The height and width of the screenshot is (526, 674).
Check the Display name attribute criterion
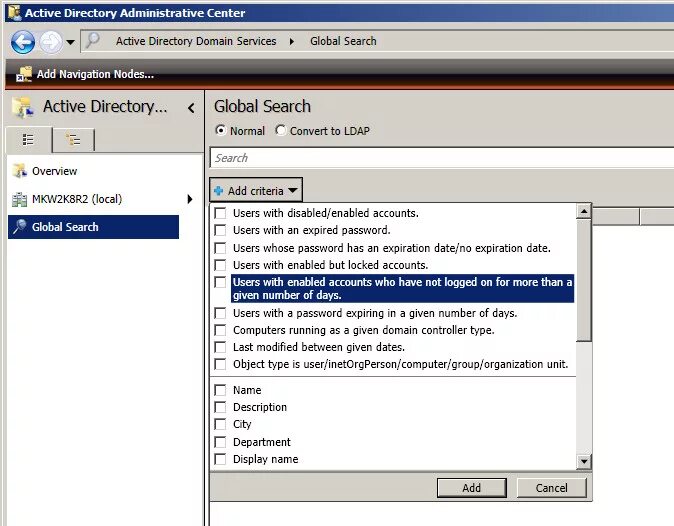coord(220,459)
